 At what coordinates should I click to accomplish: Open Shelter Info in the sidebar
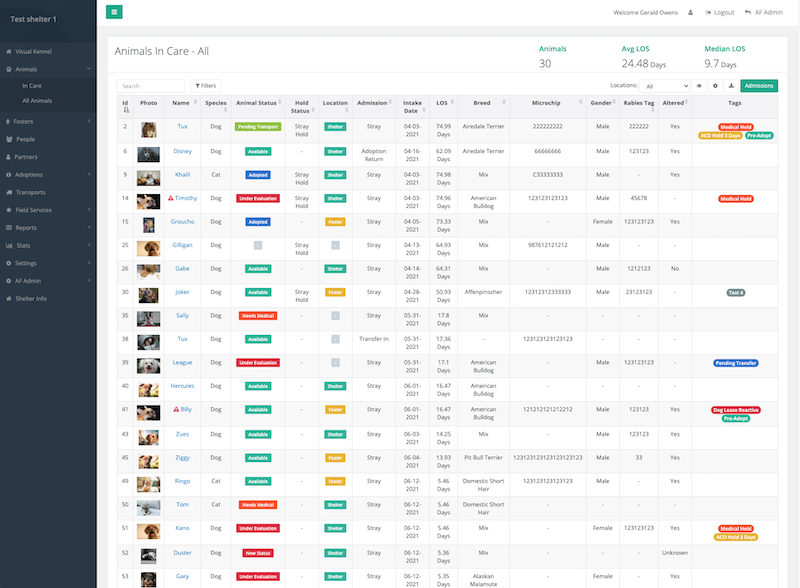(x=32, y=298)
